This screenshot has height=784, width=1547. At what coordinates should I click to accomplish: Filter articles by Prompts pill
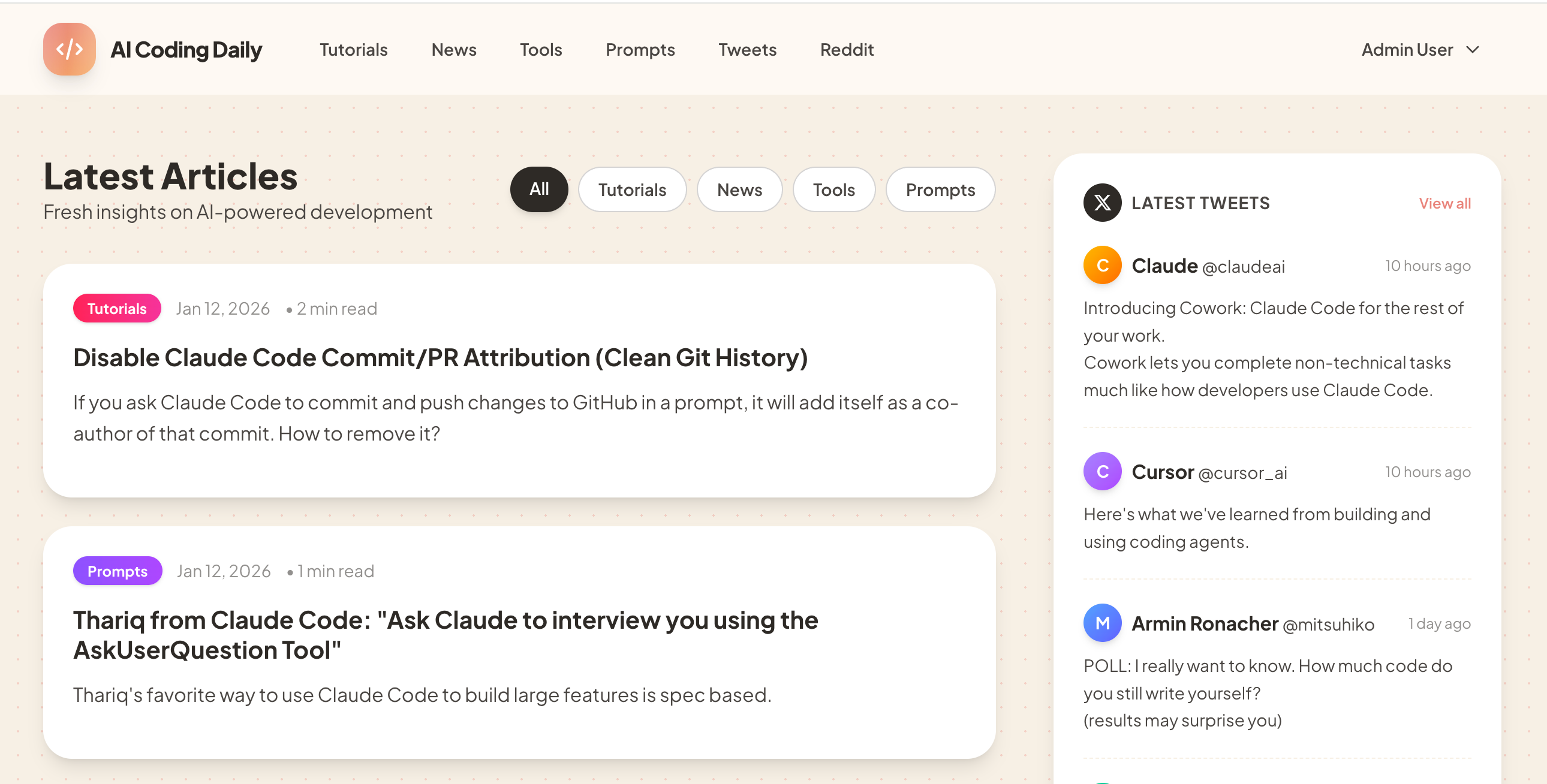pos(940,189)
